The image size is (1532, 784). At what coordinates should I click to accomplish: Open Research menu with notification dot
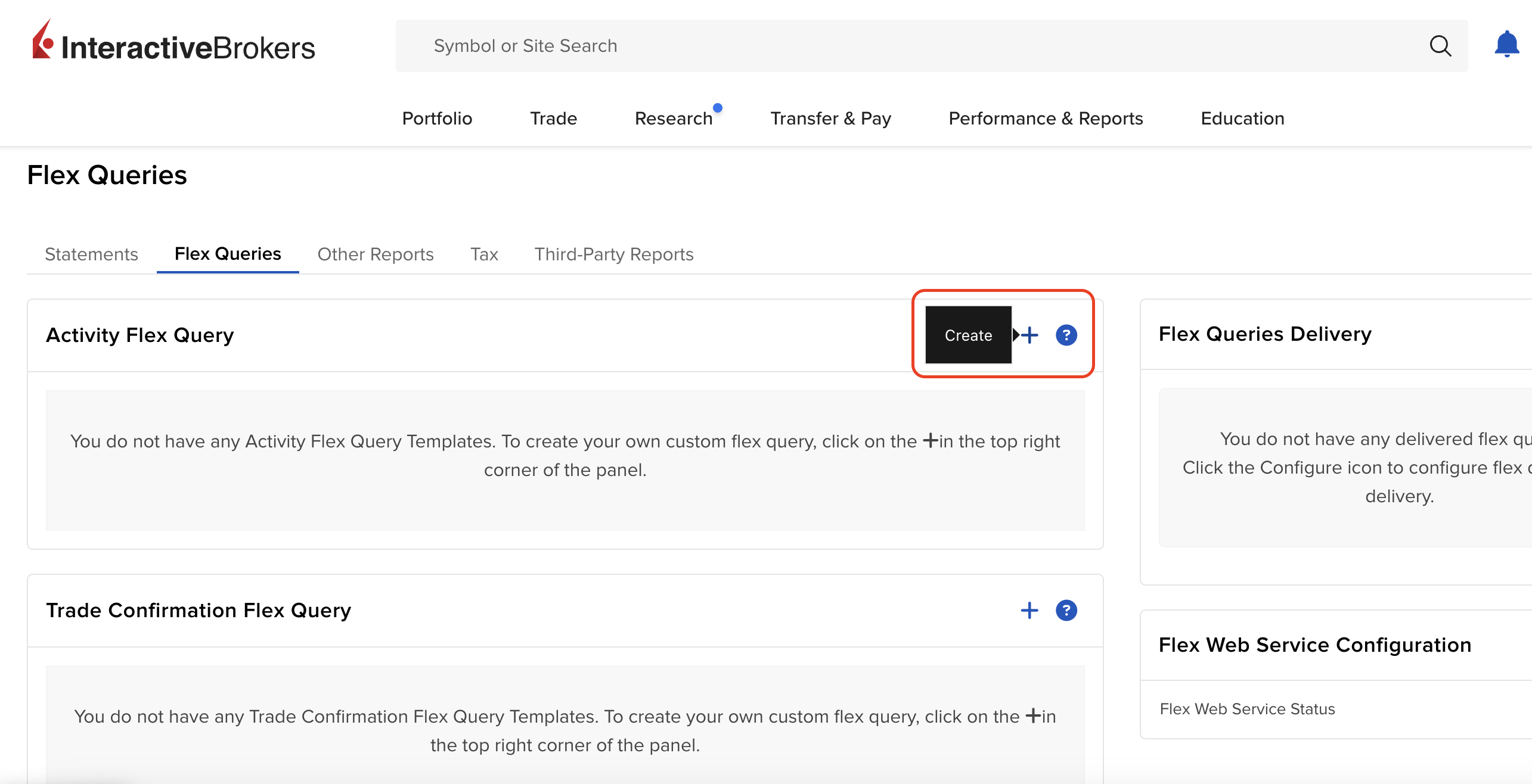pyautogui.click(x=674, y=118)
